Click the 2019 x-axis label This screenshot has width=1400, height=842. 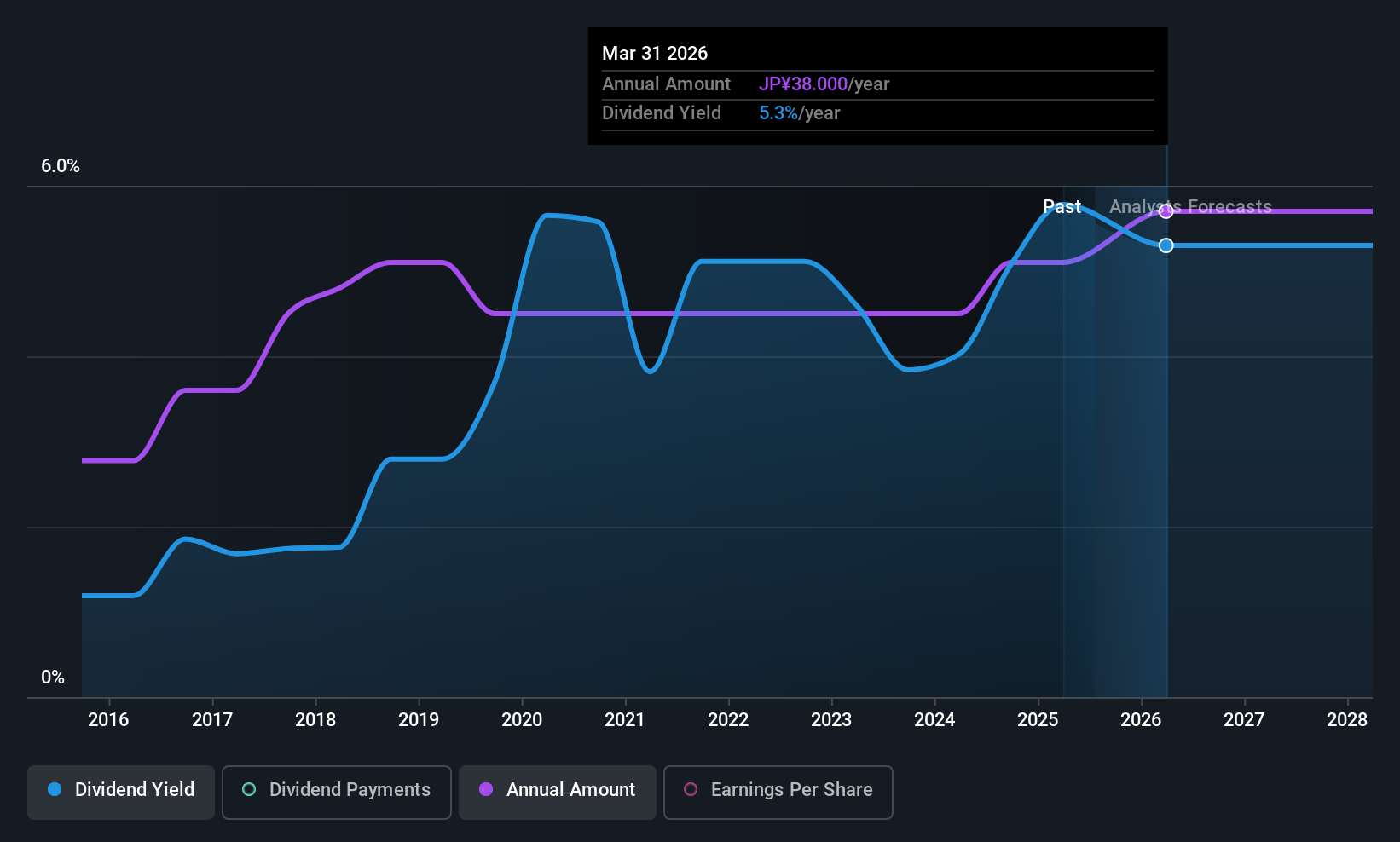[x=419, y=720]
